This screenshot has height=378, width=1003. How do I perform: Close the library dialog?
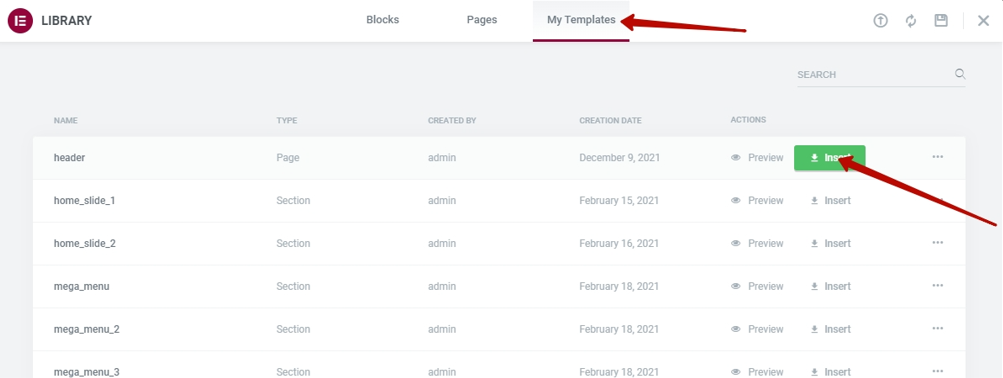point(984,20)
